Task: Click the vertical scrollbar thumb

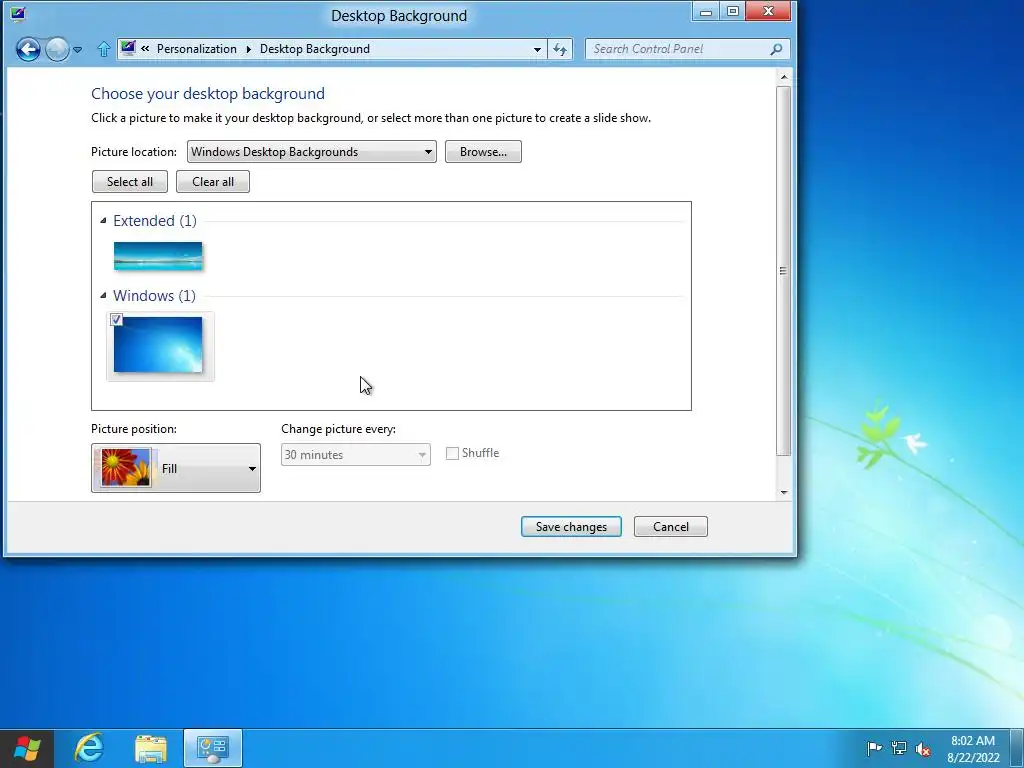Action: tap(784, 271)
